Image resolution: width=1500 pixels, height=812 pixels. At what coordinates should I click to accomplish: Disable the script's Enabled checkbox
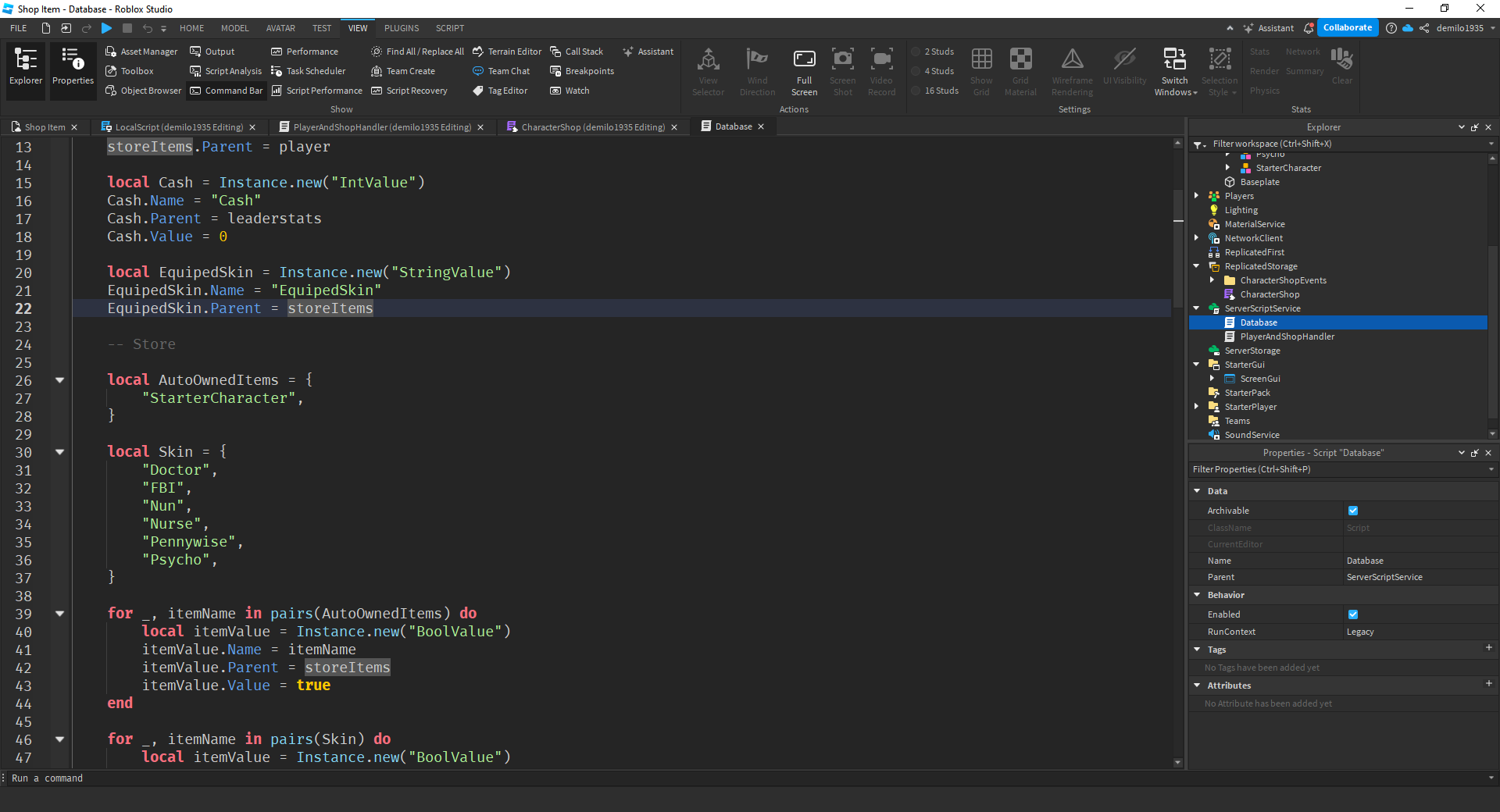point(1352,614)
